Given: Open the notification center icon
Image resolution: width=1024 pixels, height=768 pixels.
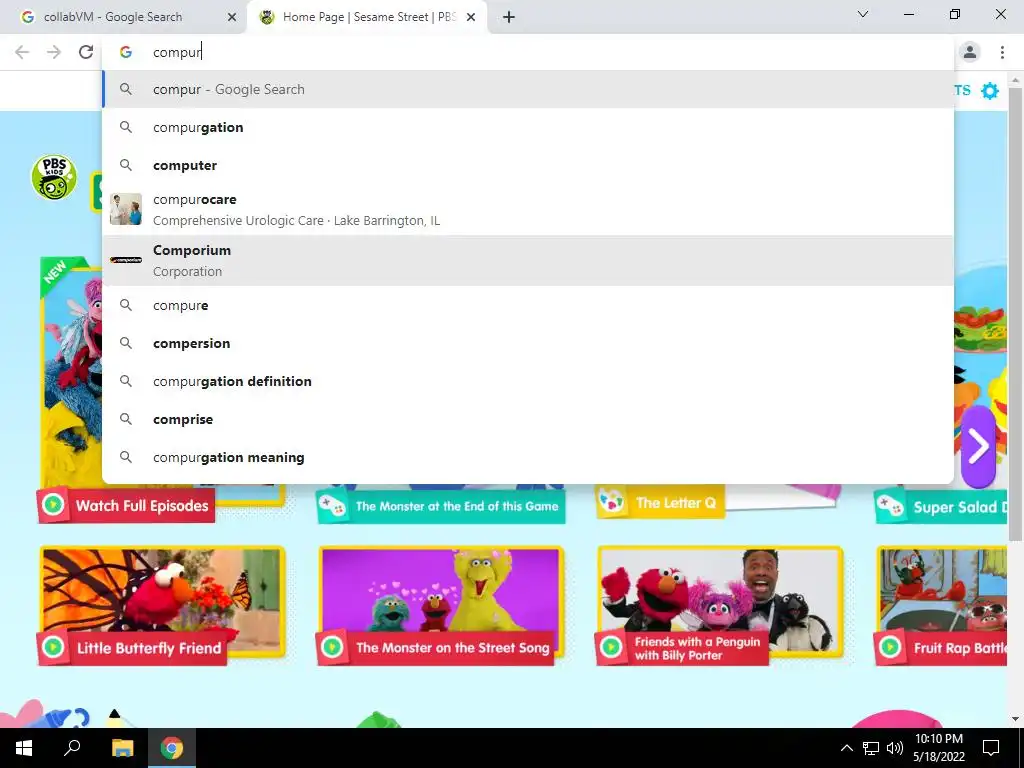Looking at the screenshot, I should (991, 748).
